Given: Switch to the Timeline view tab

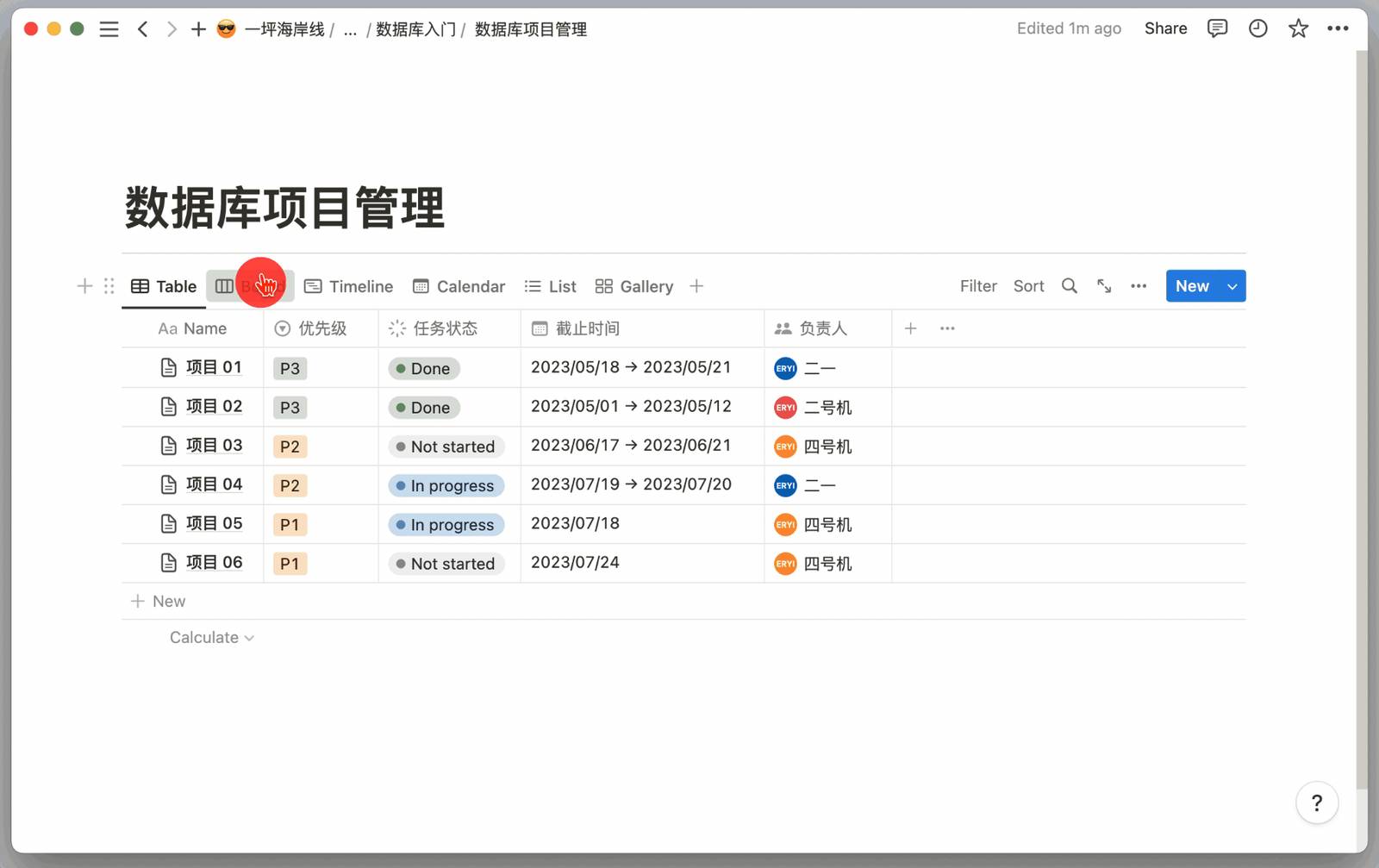Looking at the screenshot, I should tap(348, 286).
